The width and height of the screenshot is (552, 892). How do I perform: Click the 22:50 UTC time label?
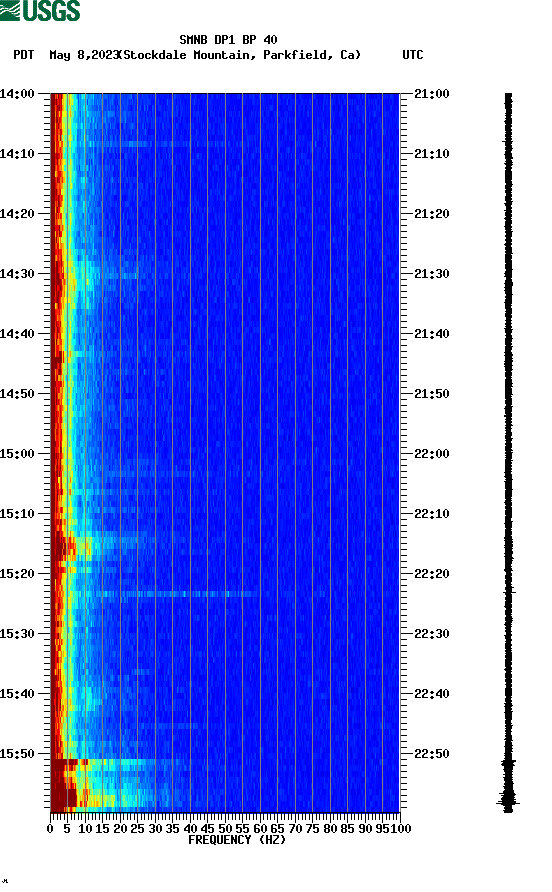click(432, 754)
